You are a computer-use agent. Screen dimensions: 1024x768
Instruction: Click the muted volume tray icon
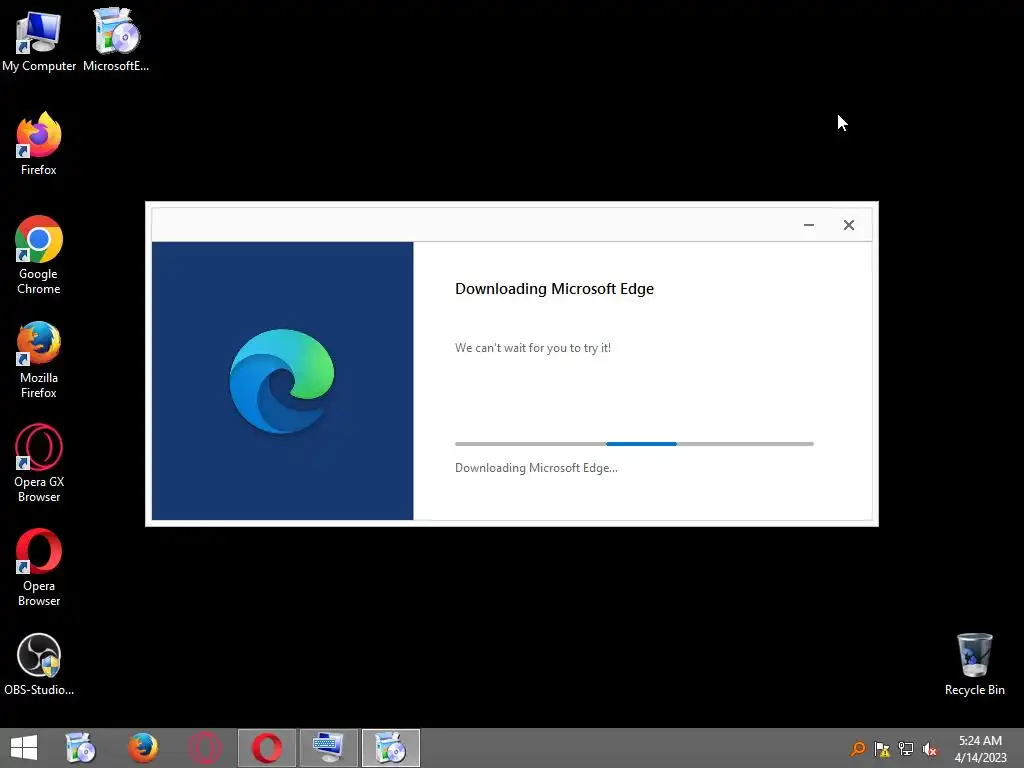(929, 748)
